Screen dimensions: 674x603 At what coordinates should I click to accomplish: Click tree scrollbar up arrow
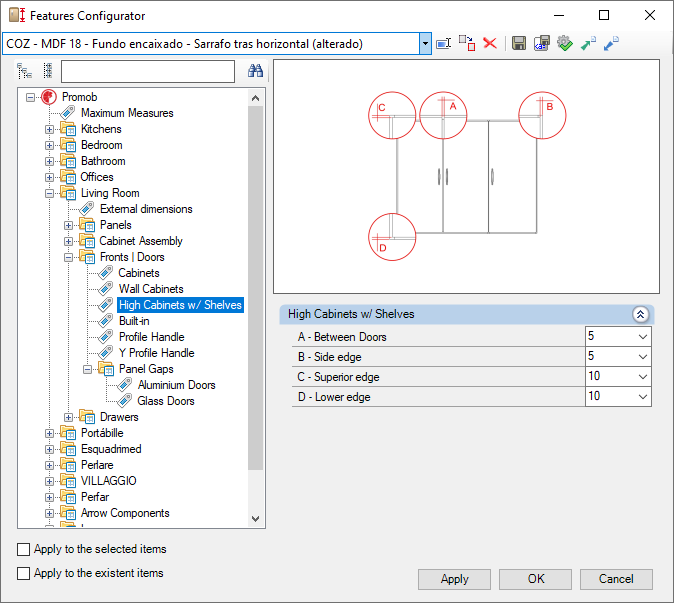[x=255, y=98]
